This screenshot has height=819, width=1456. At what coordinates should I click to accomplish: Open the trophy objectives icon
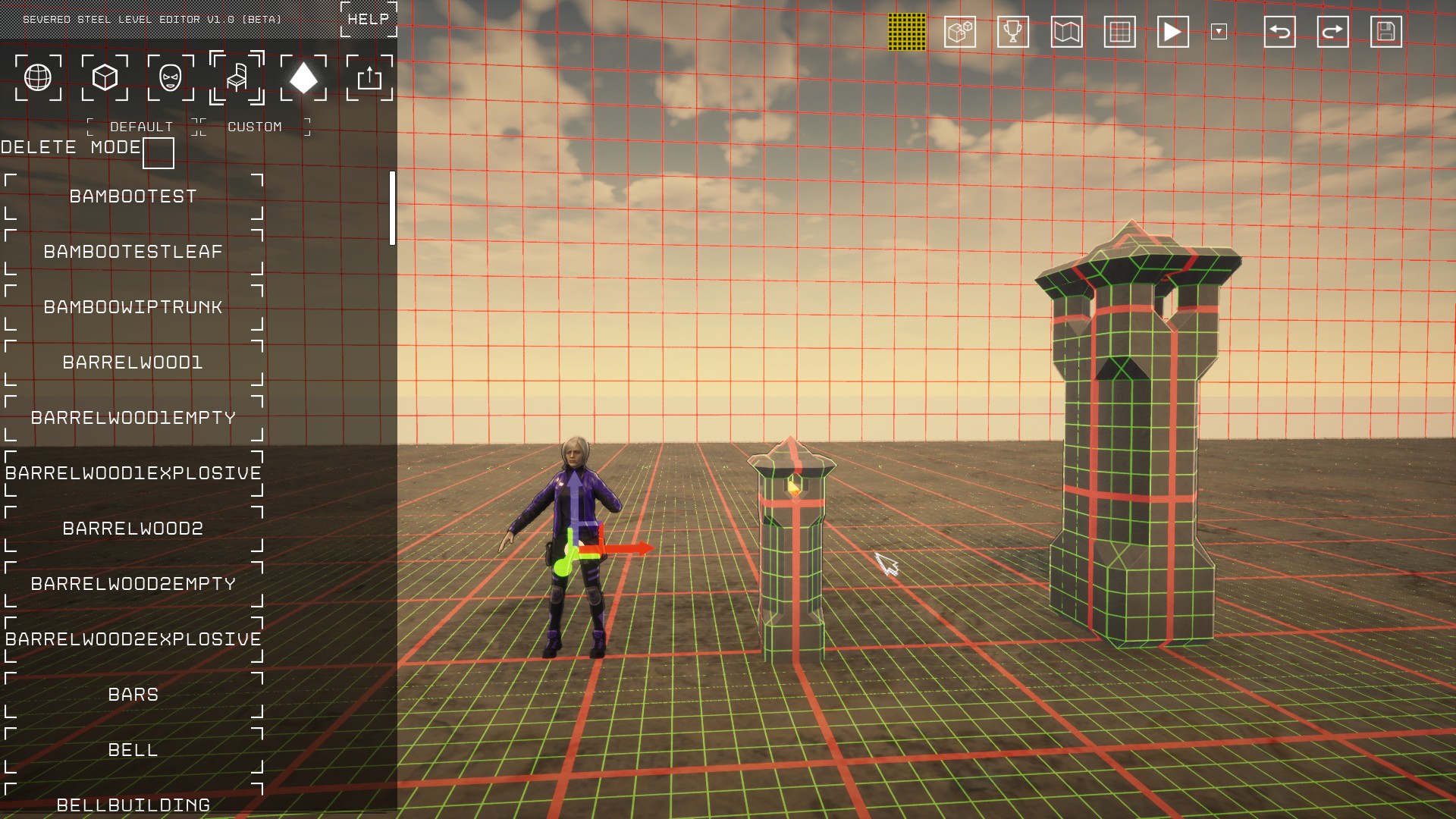pos(1013,32)
